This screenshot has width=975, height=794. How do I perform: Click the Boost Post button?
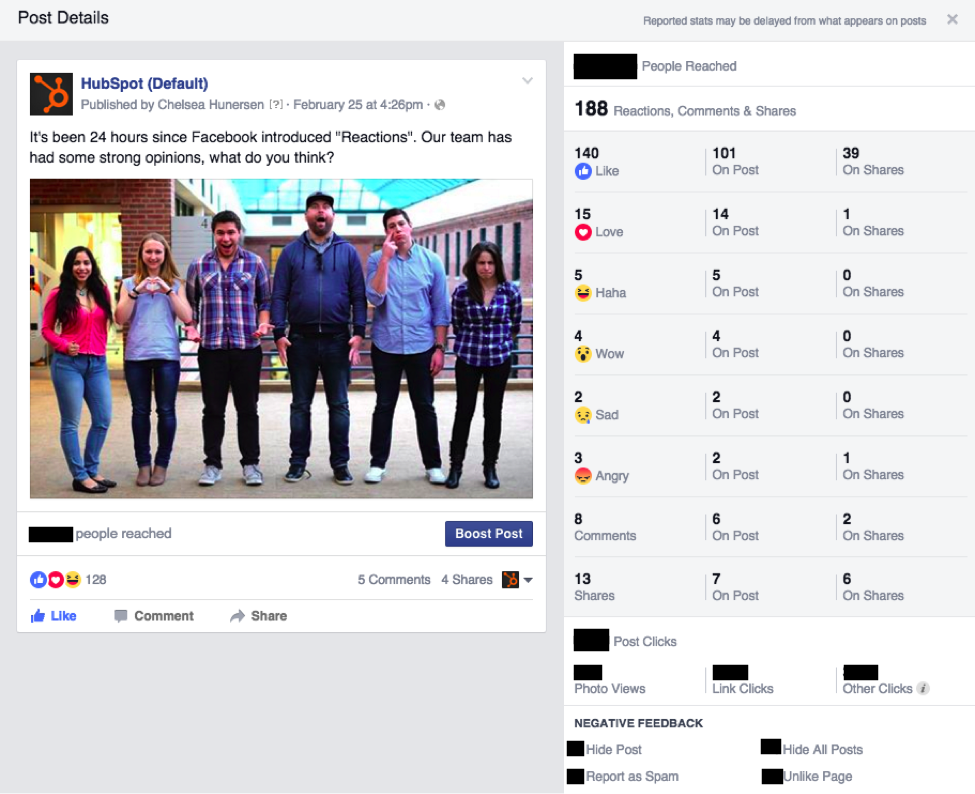tap(488, 534)
